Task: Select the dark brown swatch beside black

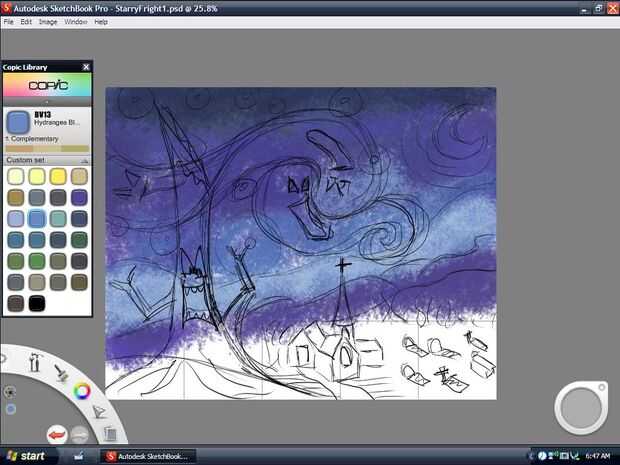Action: click(16, 303)
